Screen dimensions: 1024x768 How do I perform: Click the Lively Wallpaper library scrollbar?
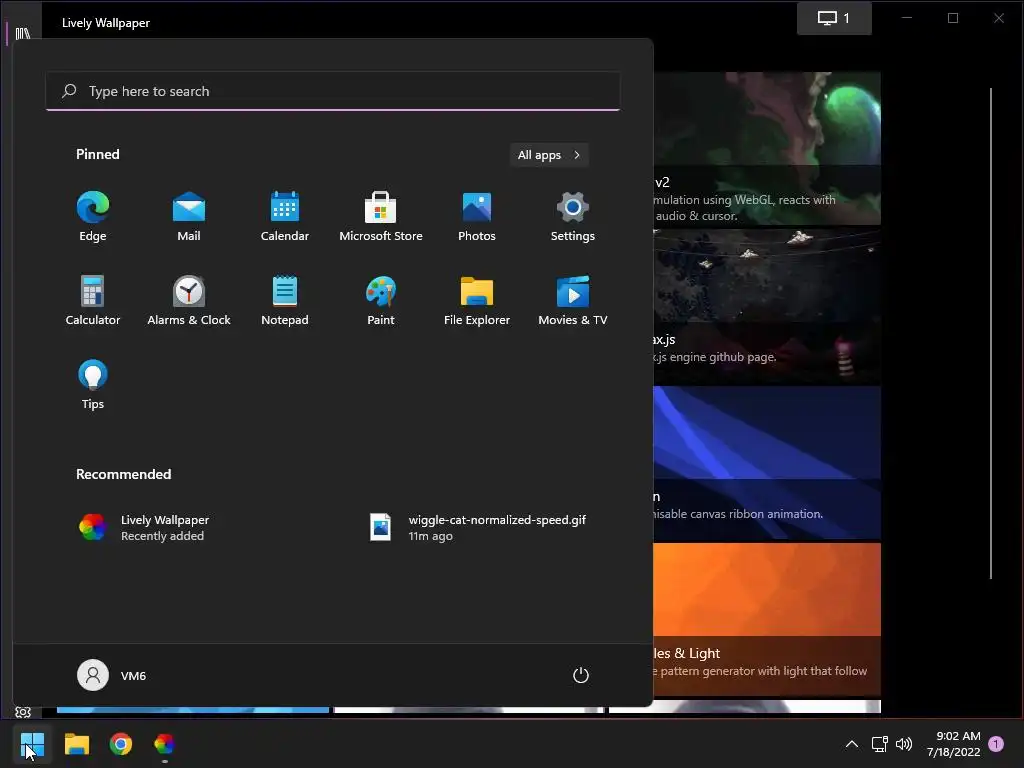click(991, 333)
